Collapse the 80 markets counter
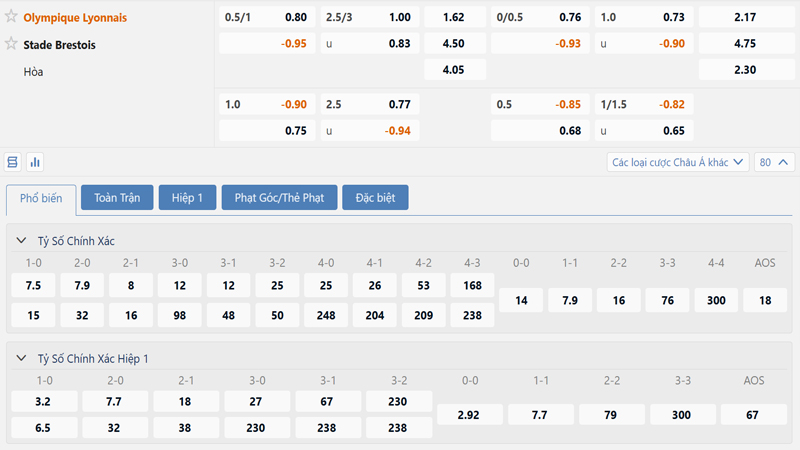800x450 pixels. click(x=776, y=162)
